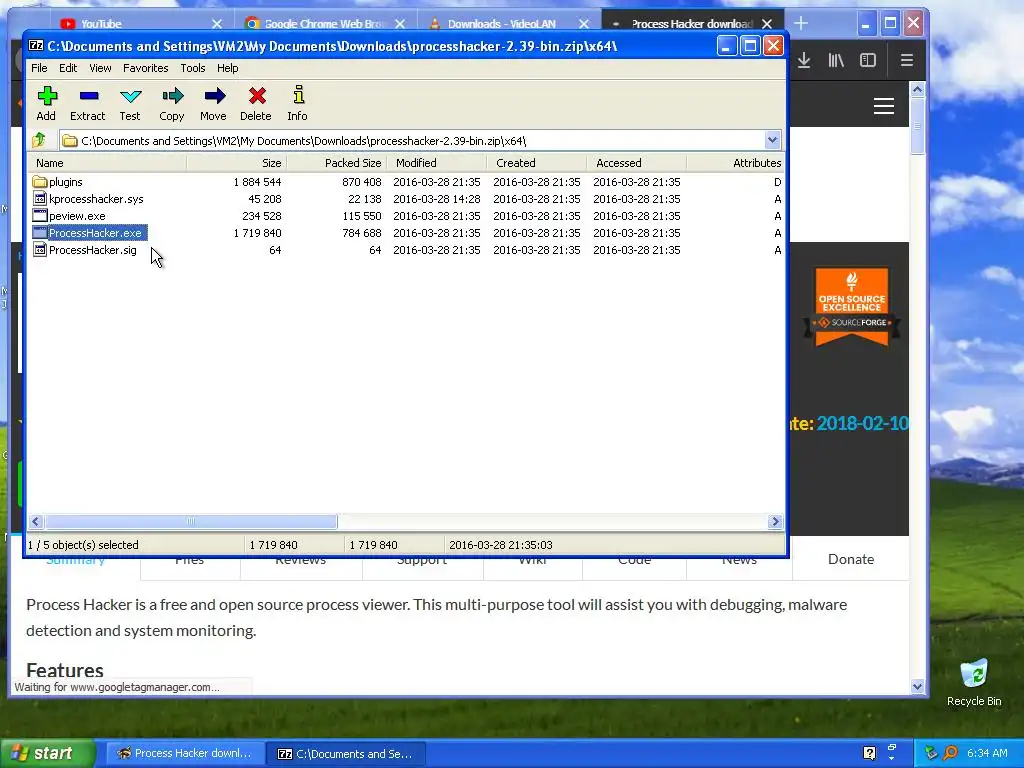
Task: Sort by Accessed column header
Action: [x=637, y=163]
